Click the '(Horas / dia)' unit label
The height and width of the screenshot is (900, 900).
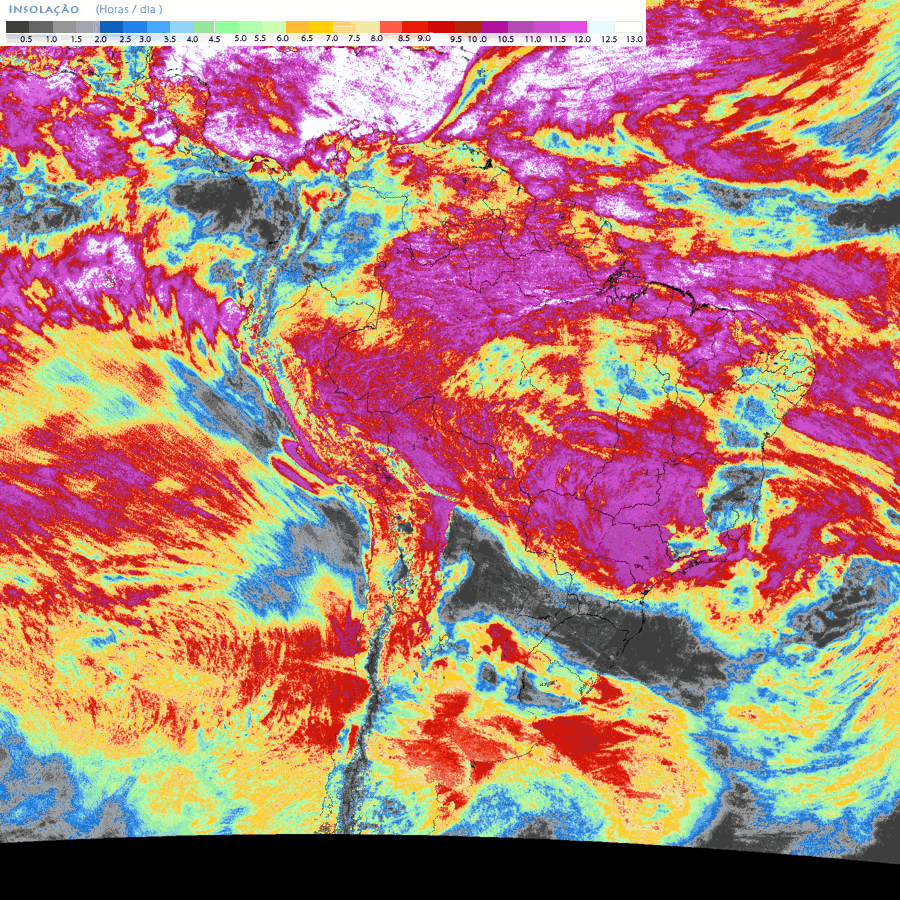pyautogui.click(x=129, y=10)
